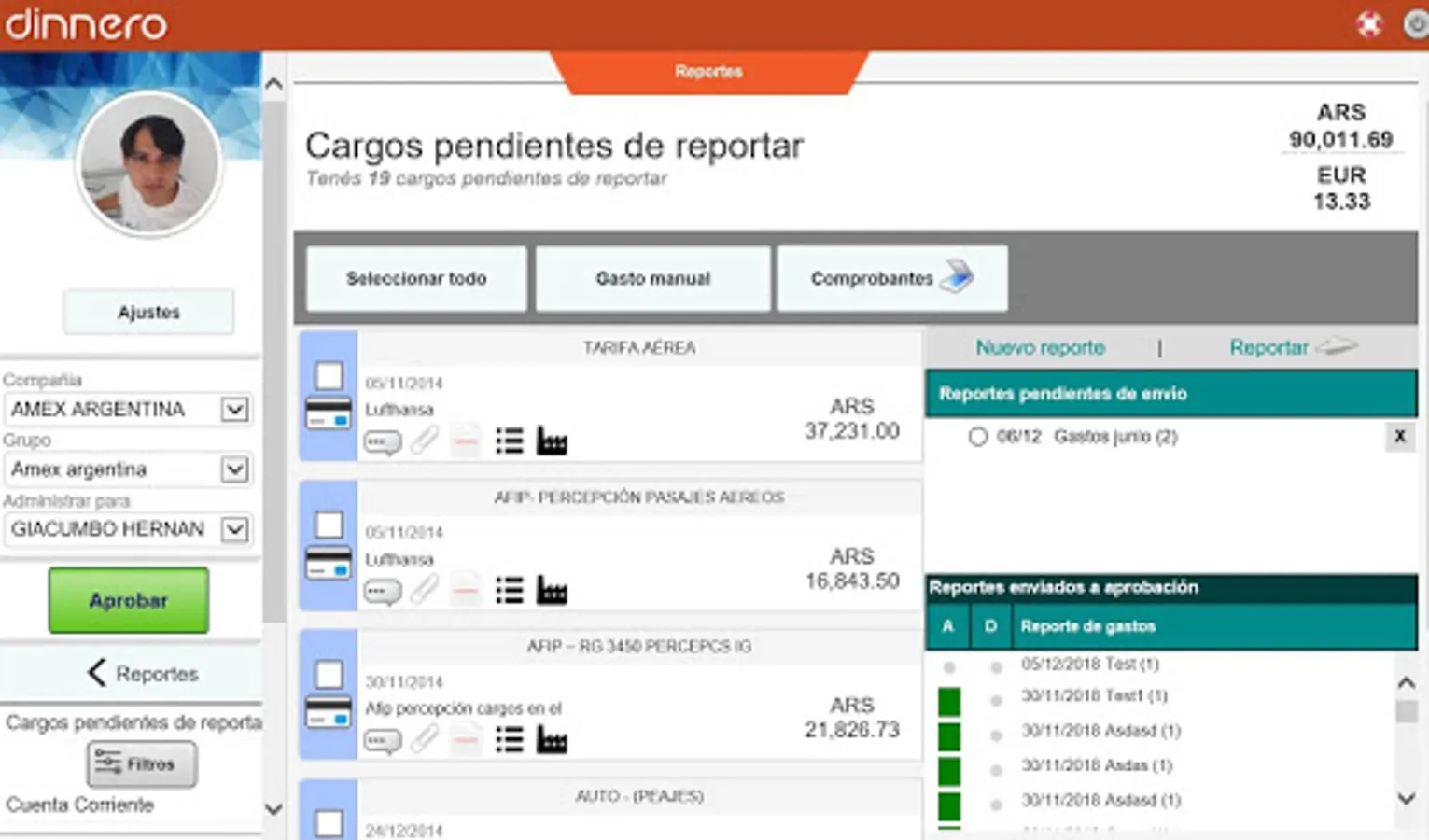The width and height of the screenshot is (1429, 840).
Task: Click the green Aprobar button
Action: click(x=129, y=600)
